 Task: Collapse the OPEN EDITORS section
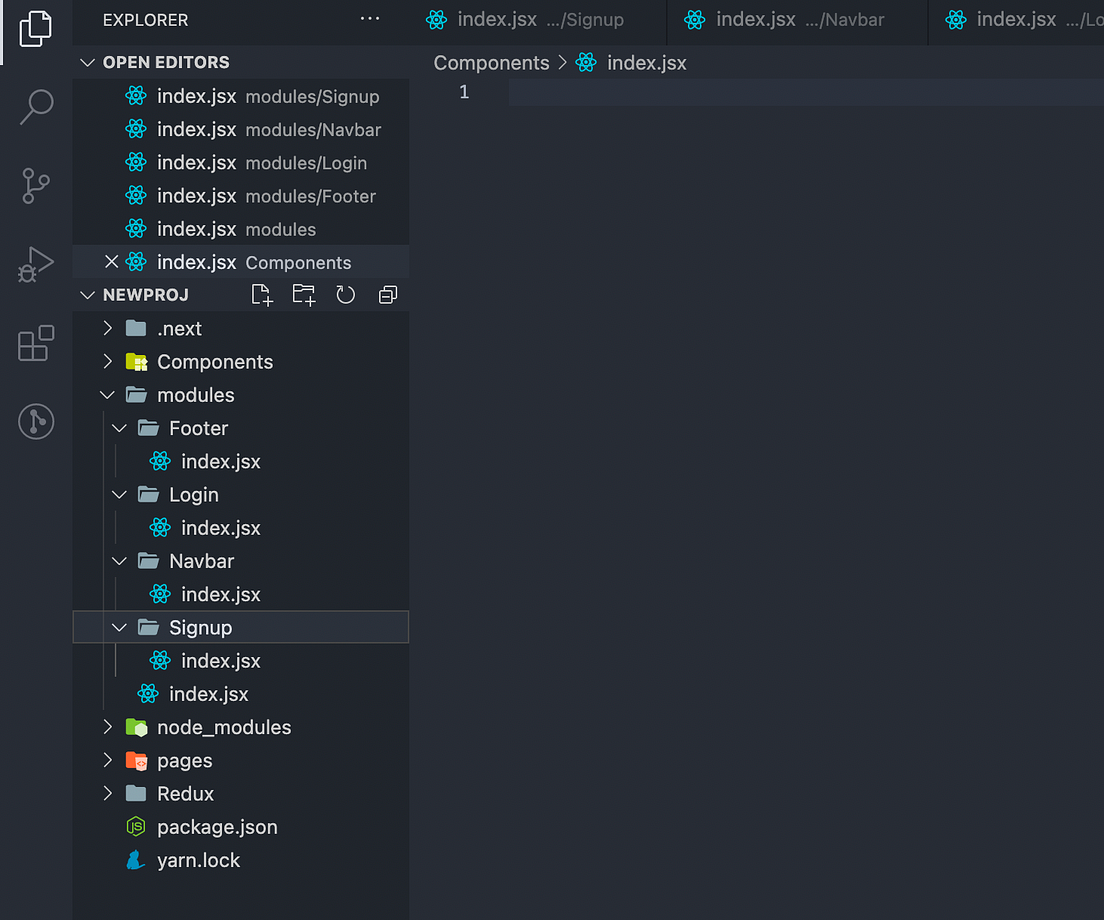[87, 62]
